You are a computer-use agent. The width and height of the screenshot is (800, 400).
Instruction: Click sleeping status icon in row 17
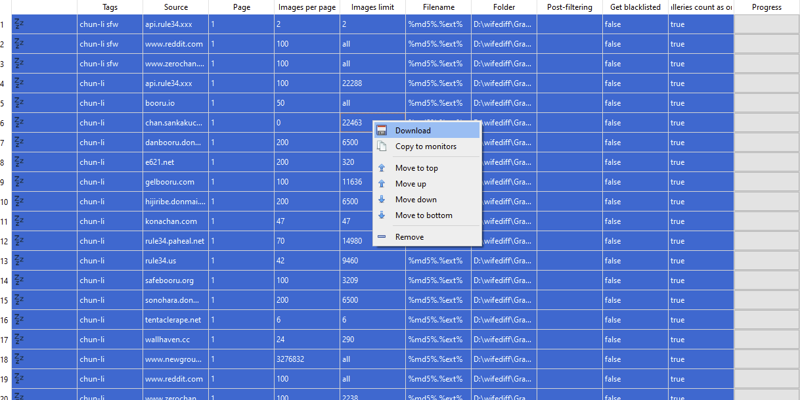(x=19, y=339)
